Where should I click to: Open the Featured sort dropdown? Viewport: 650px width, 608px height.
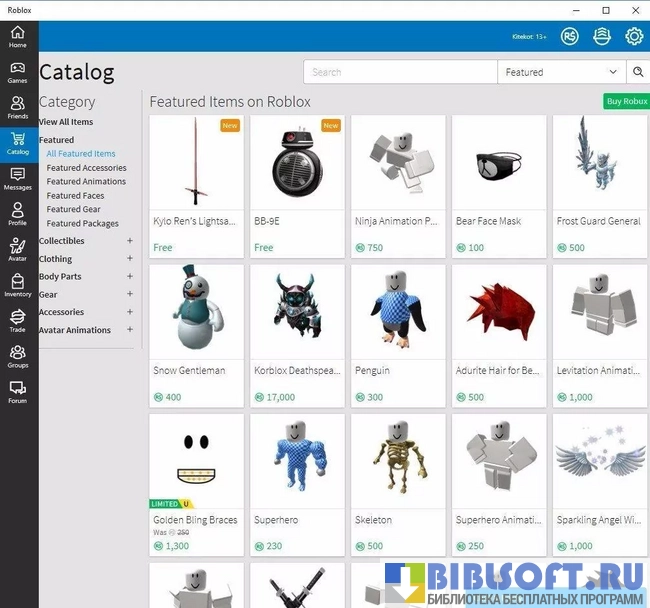coord(561,72)
